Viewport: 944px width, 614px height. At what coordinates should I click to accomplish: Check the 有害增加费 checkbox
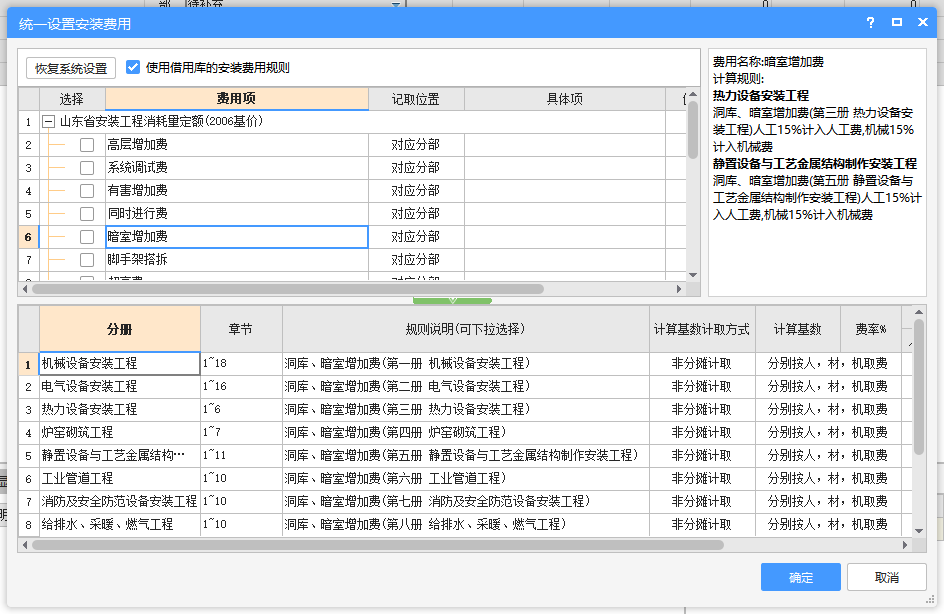tap(87, 190)
